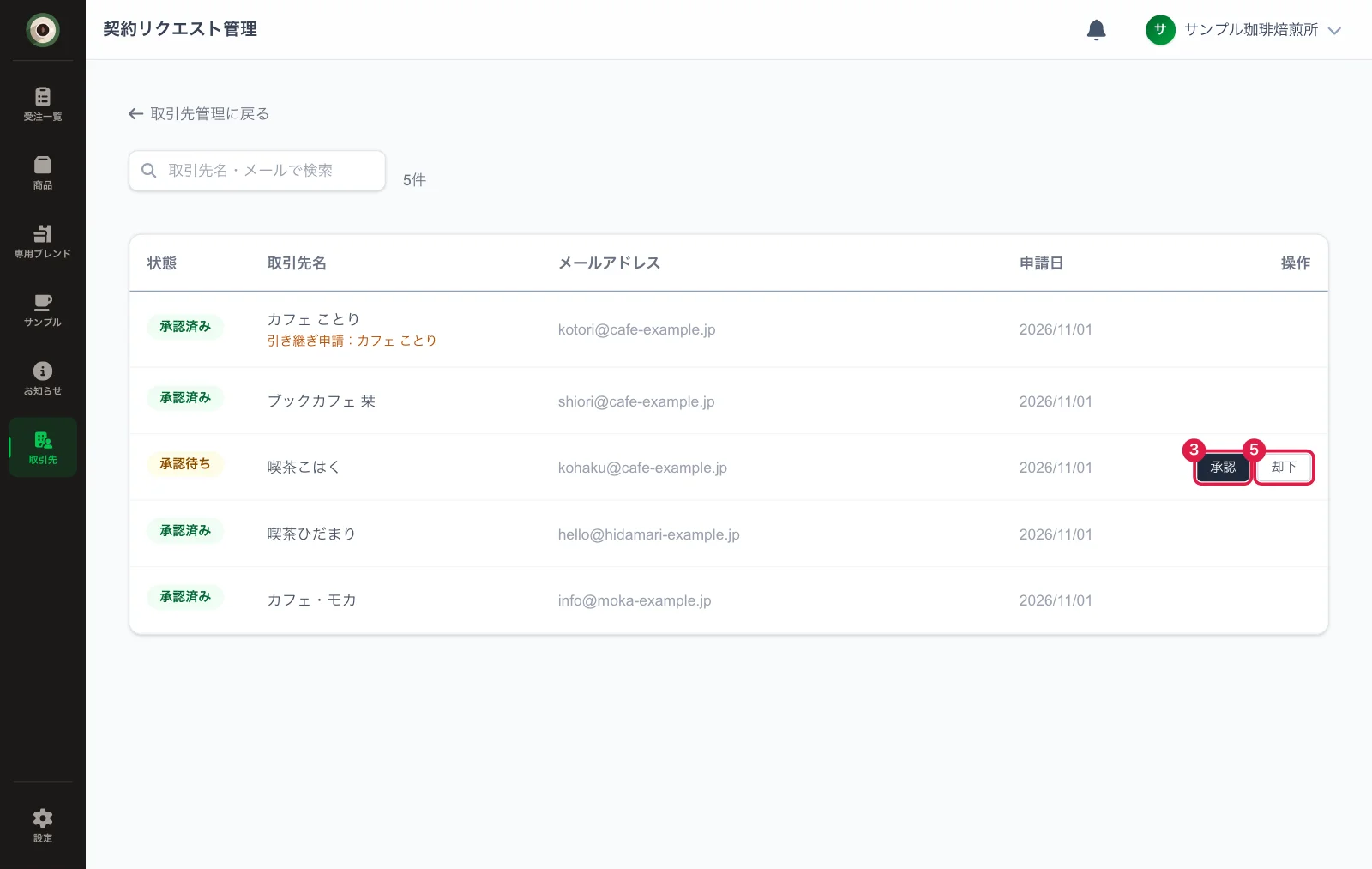Click the 状態 column header
1372x869 pixels.
pyautogui.click(x=162, y=263)
